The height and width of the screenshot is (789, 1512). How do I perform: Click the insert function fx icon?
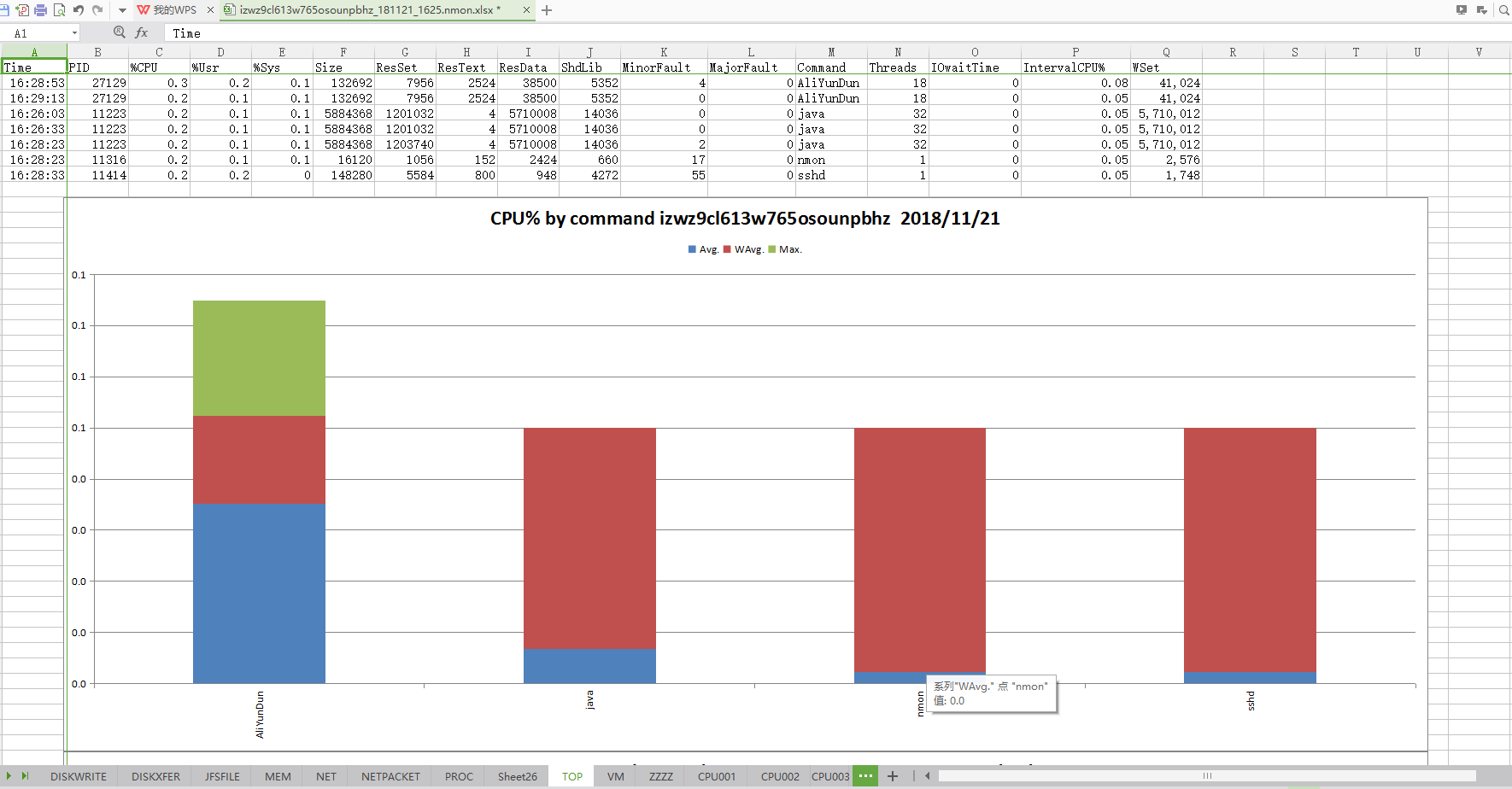[x=142, y=32]
